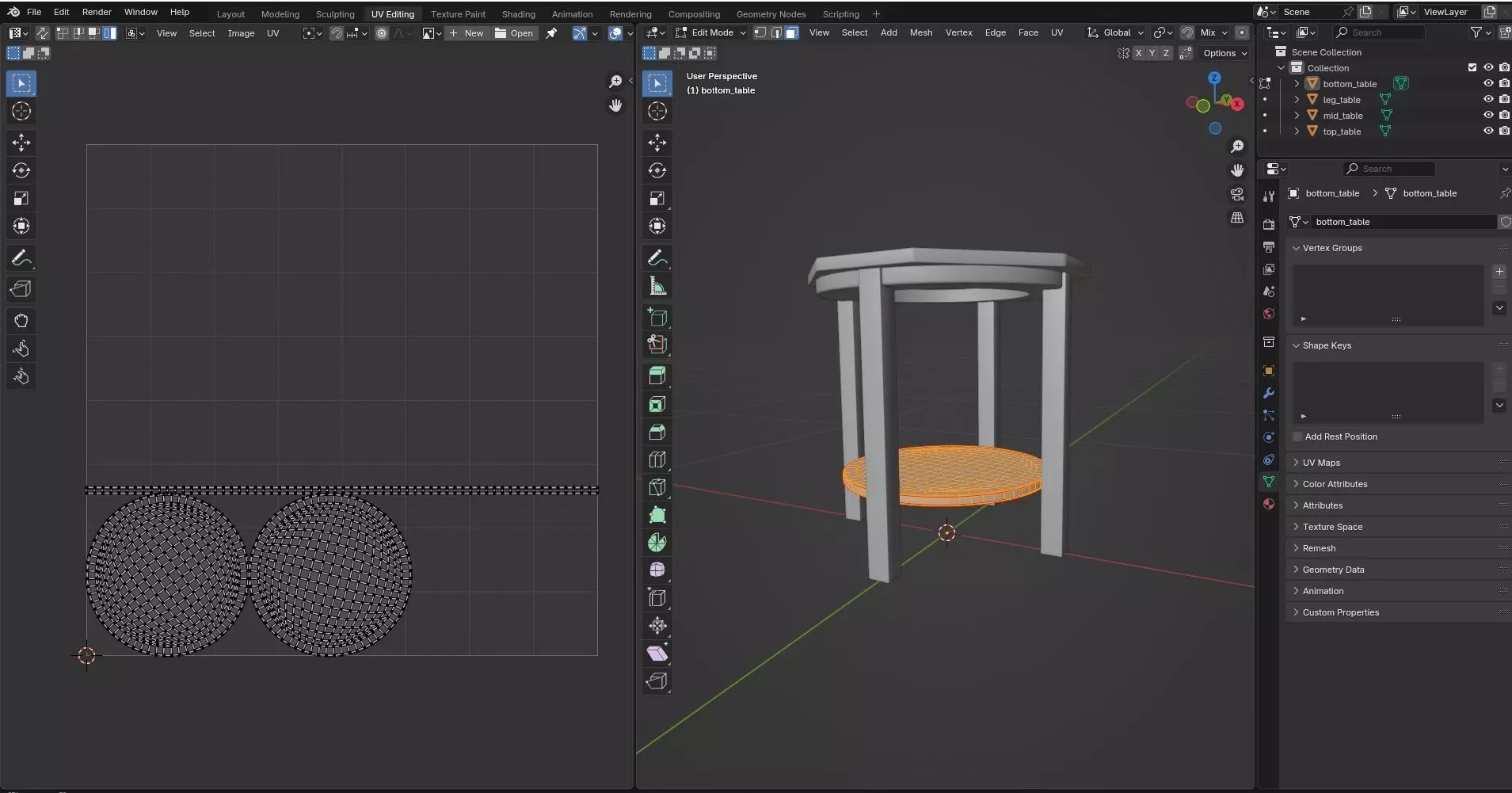1512x793 pixels.
Task: Open the Global transform orientation dropdown
Action: tap(1115, 32)
